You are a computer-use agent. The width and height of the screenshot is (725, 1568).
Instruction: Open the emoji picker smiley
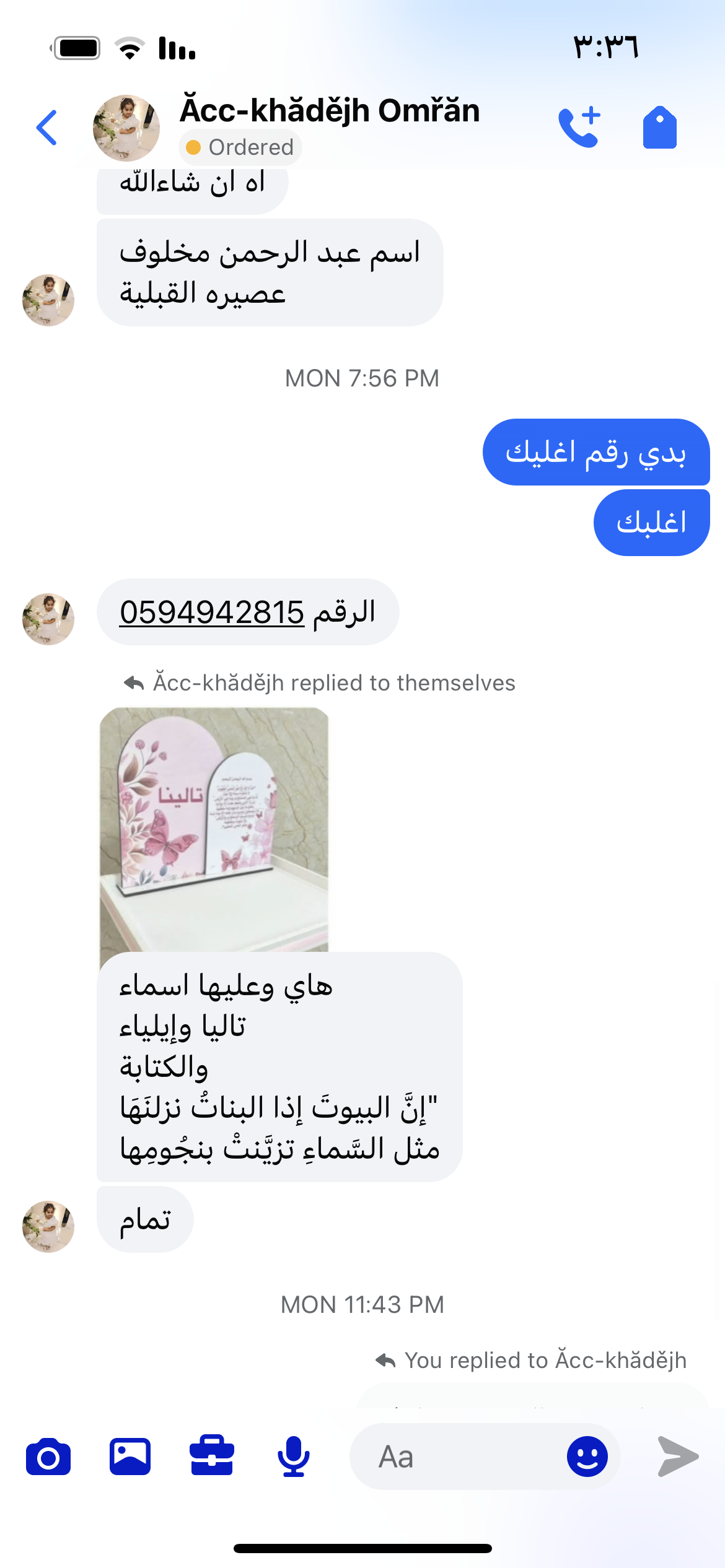tap(587, 1457)
